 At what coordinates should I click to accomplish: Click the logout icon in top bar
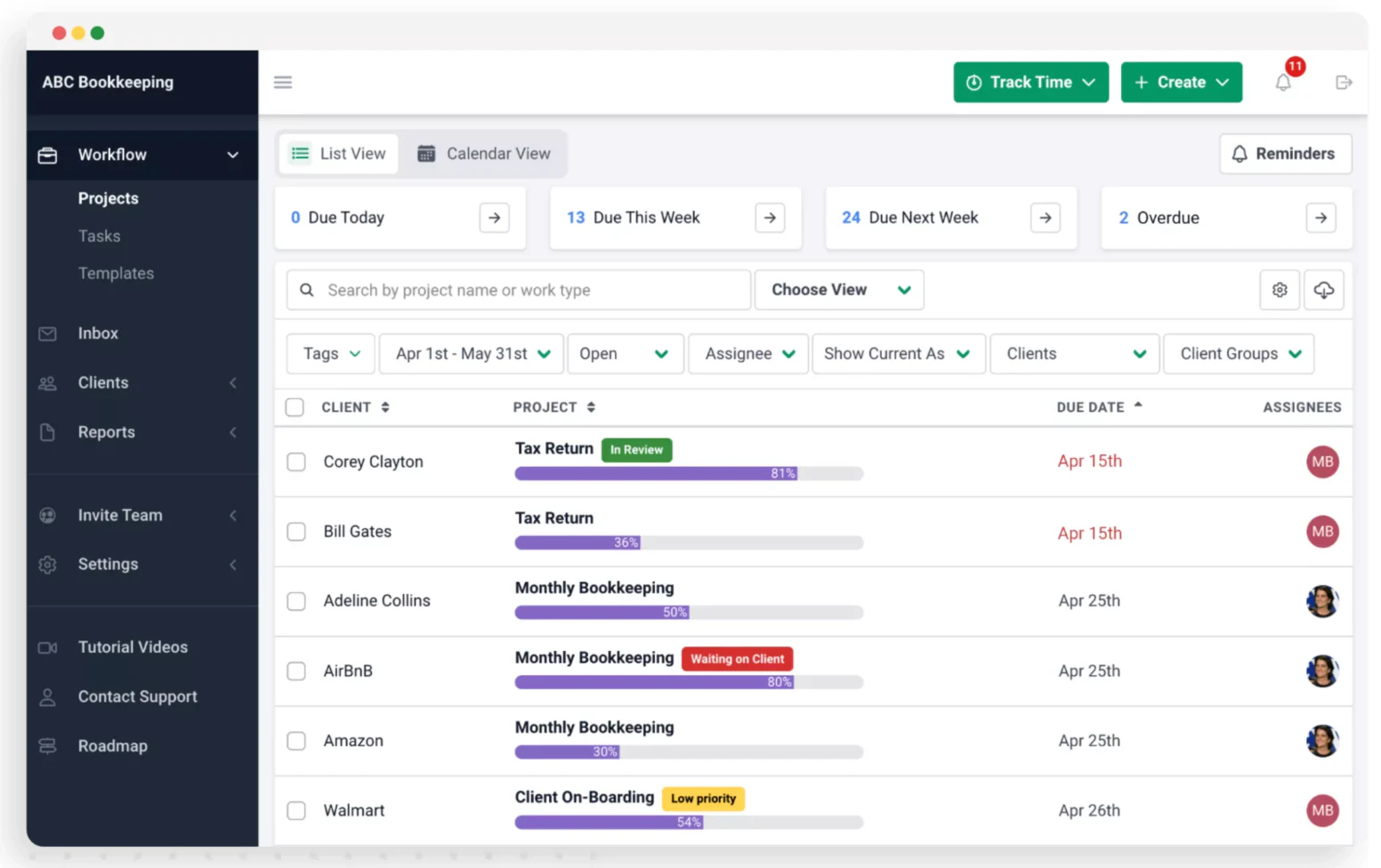(1344, 83)
